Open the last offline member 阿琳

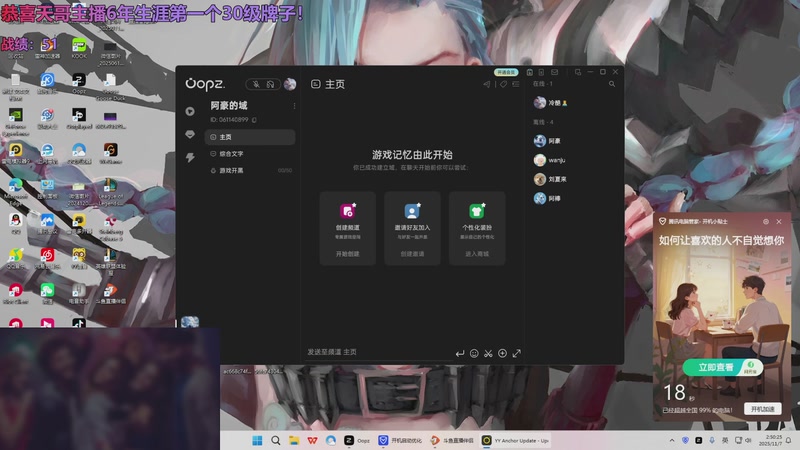click(547, 198)
